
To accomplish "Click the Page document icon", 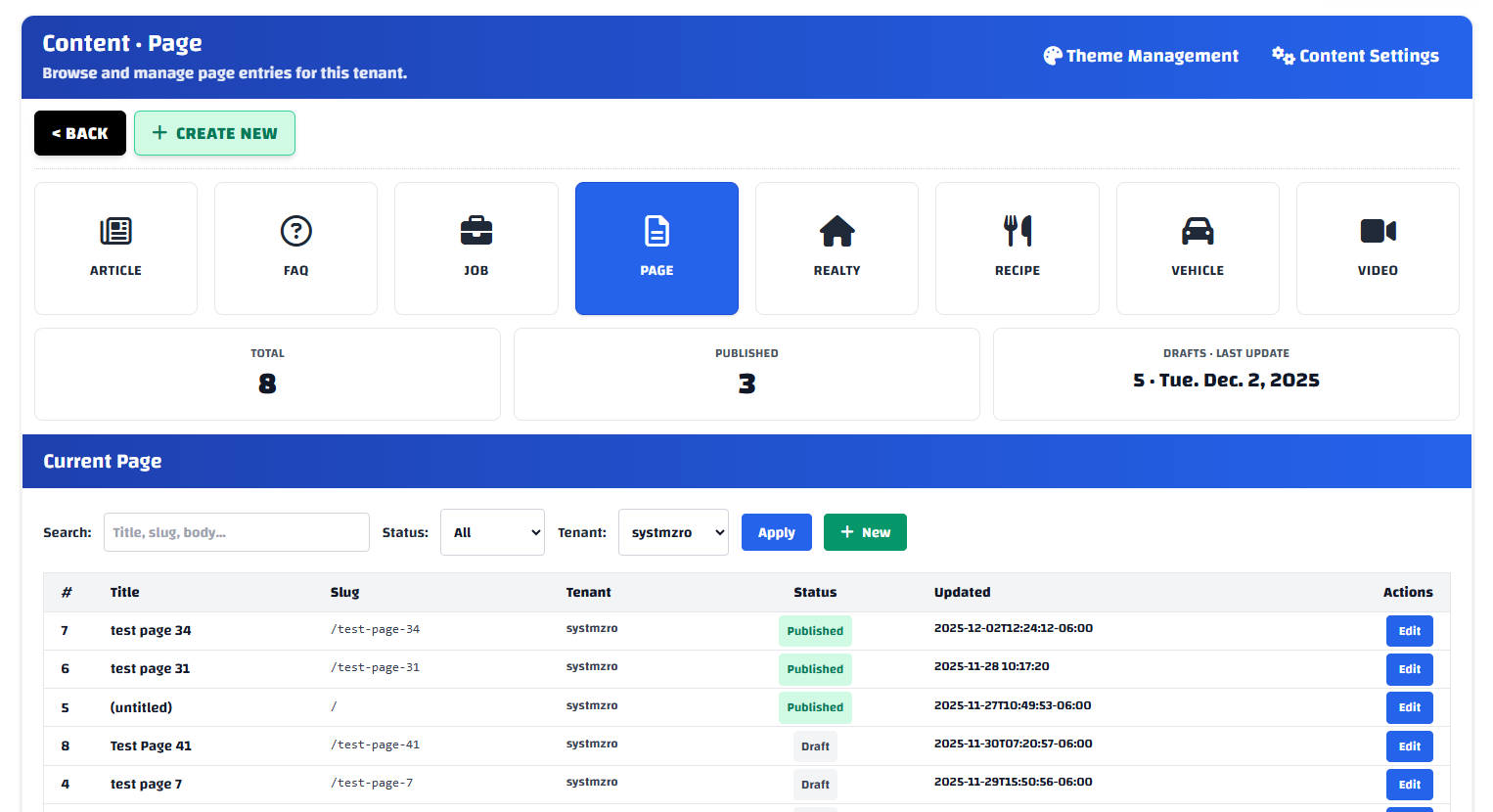I will 656,232.
